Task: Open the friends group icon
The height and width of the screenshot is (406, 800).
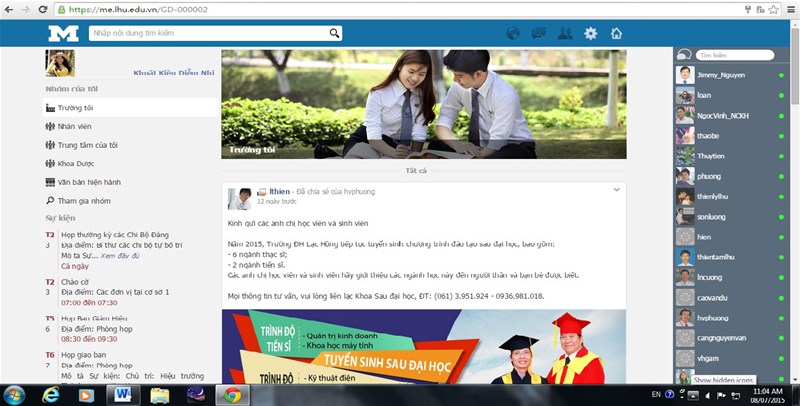Action: point(564,34)
